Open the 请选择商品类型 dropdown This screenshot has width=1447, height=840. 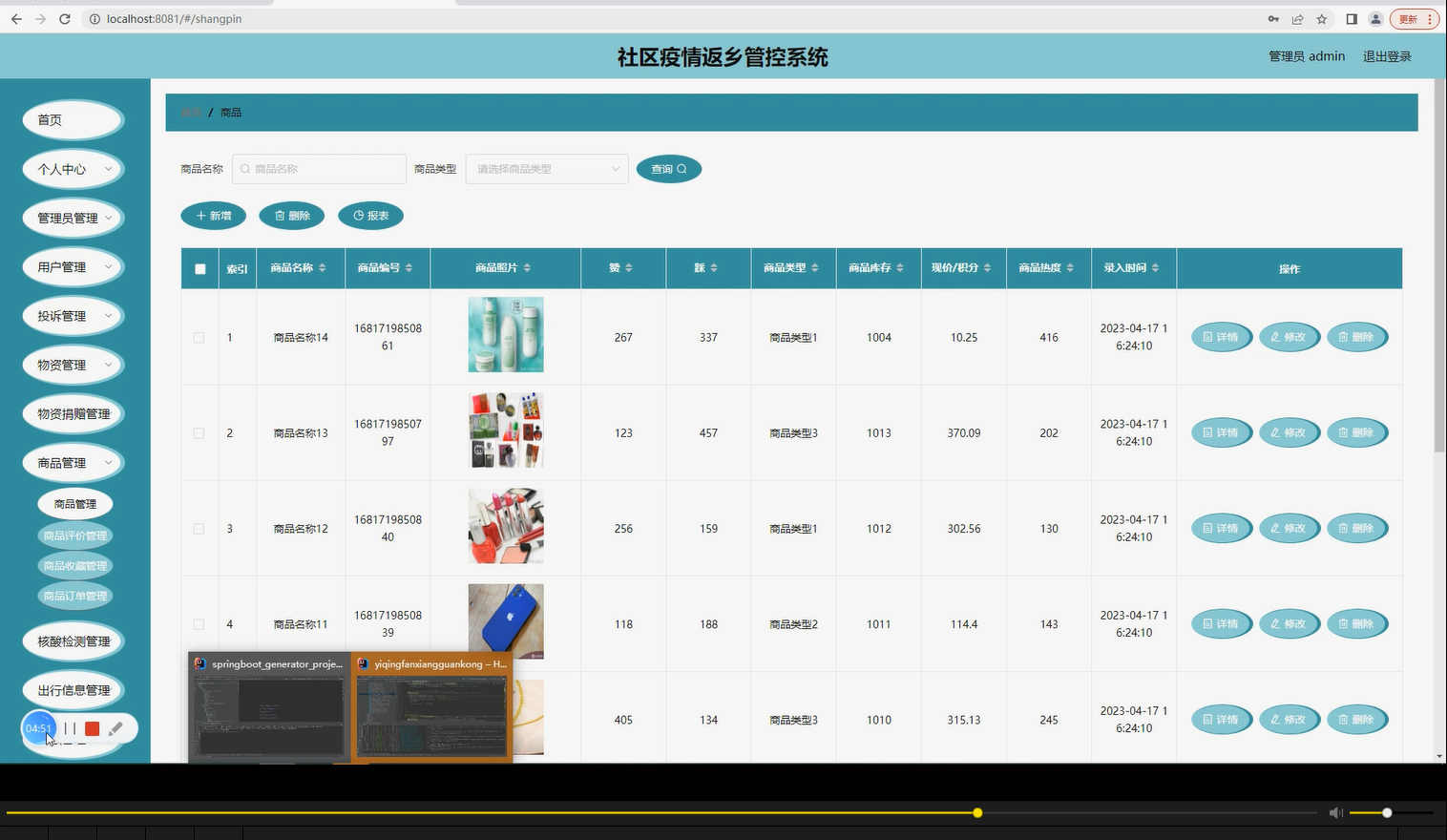tap(545, 168)
